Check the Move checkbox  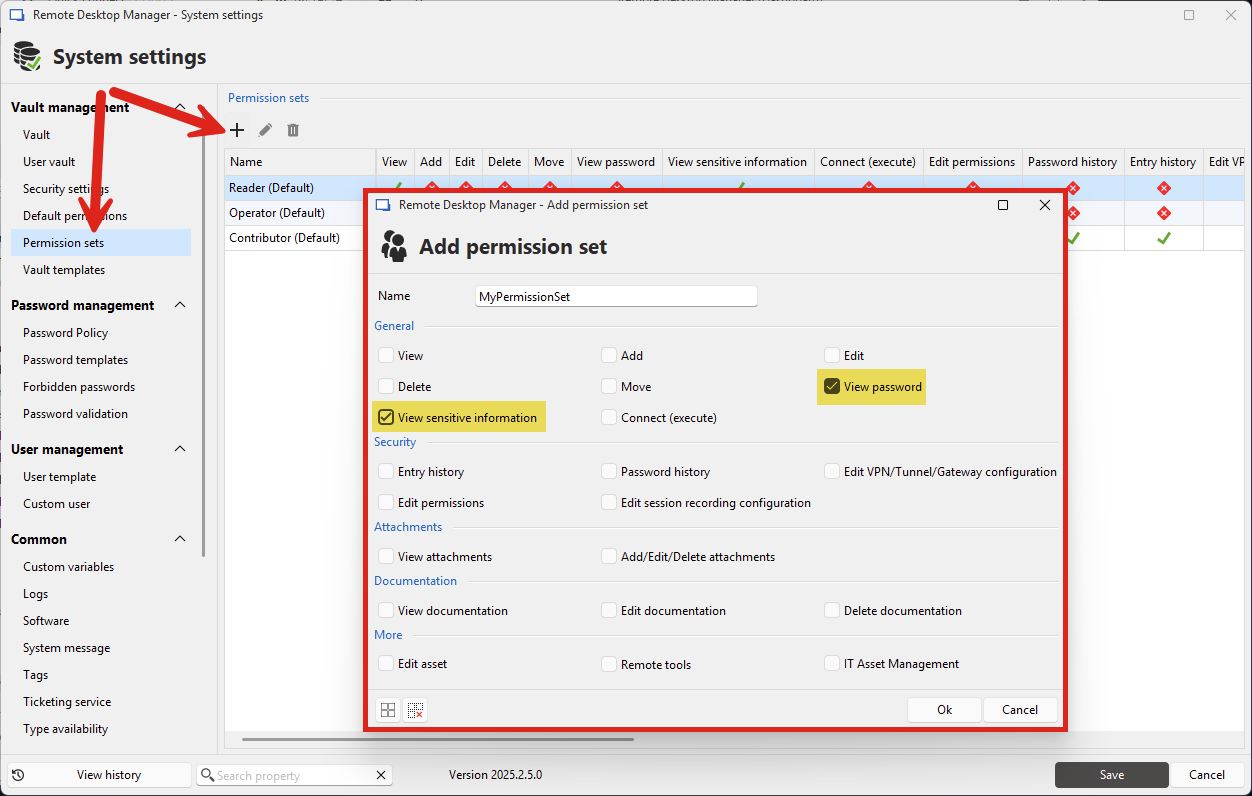pyautogui.click(x=609, y=387)
